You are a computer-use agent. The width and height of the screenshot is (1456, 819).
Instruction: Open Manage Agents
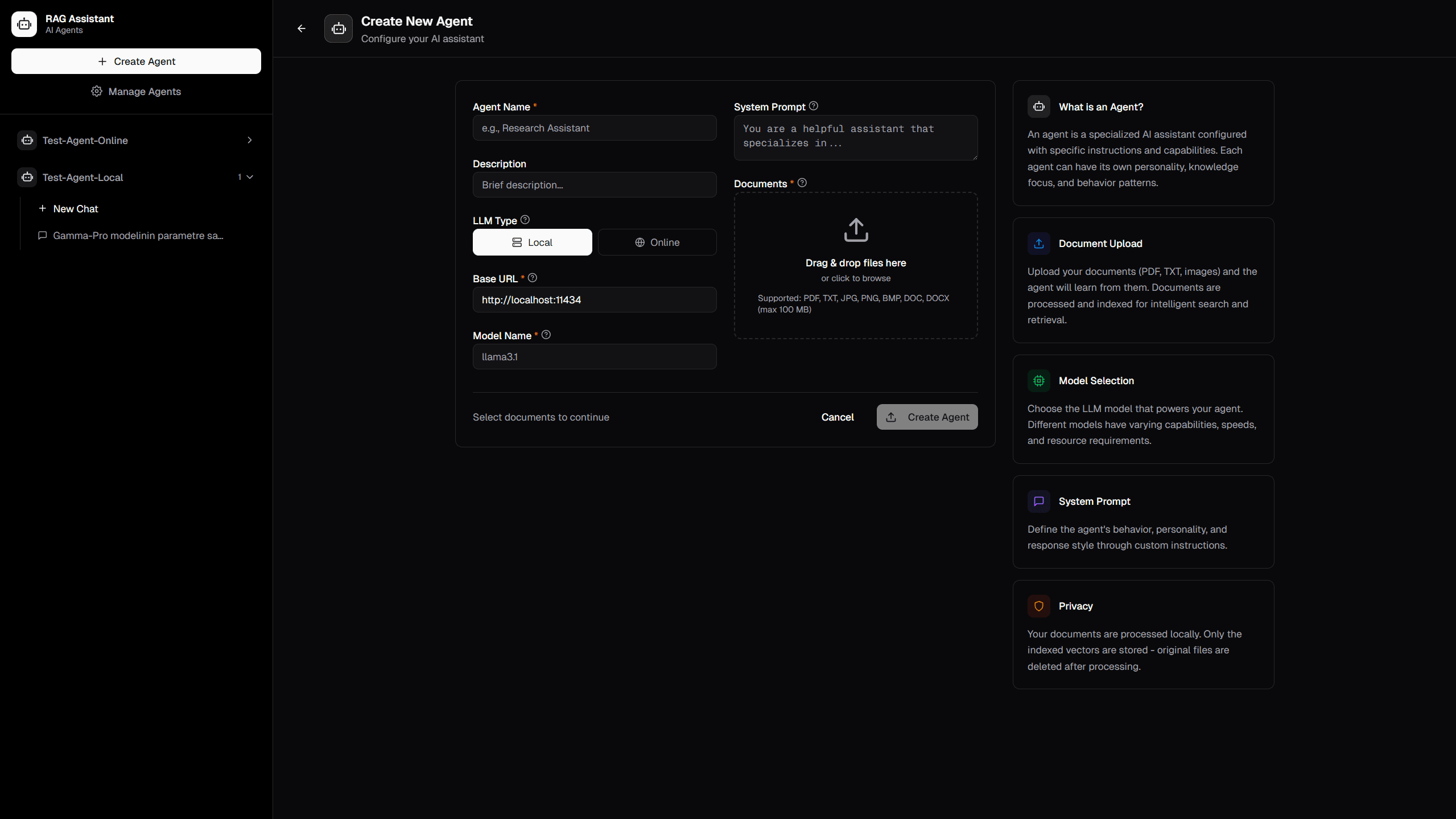tap(136, 92)
